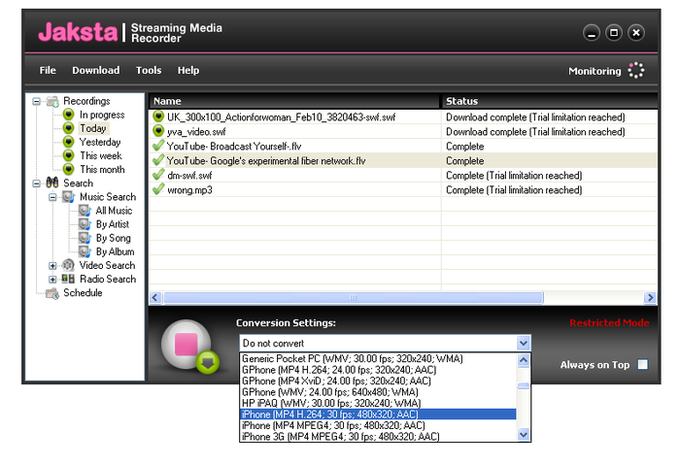Click the In progress status icon
This screenshot has width=680, height=465.
pyautogui.click(x=69, y=115)
